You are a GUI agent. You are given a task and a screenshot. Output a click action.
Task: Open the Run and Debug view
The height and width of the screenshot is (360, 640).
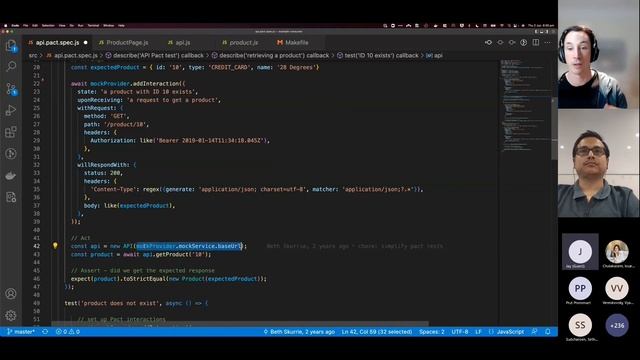11,110
